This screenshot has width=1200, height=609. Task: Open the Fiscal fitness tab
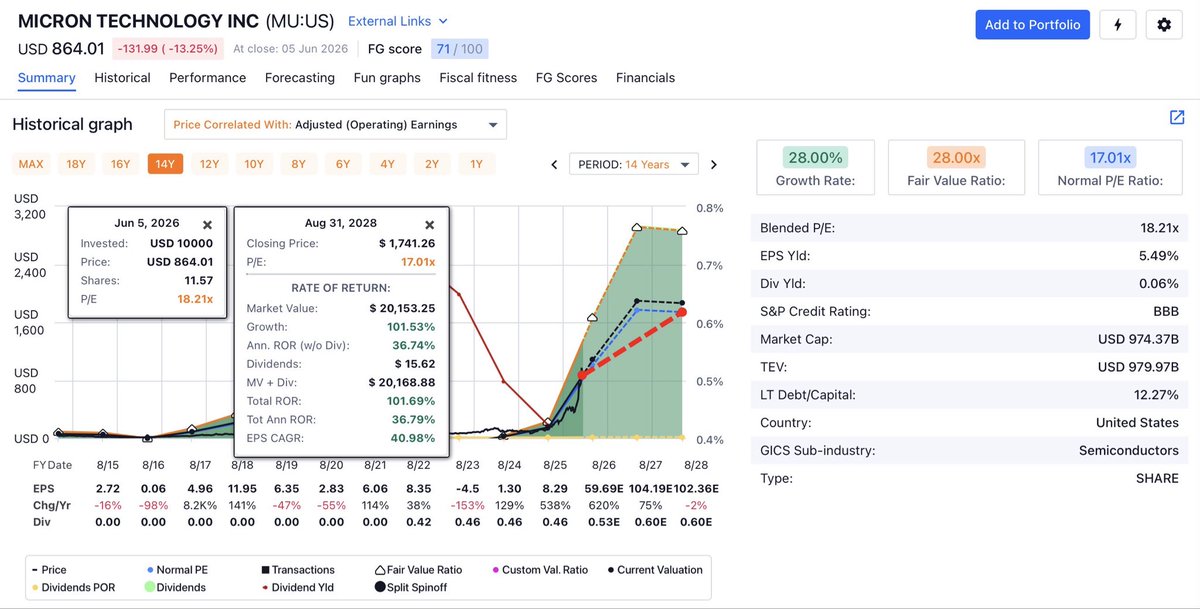click(478, 78)
